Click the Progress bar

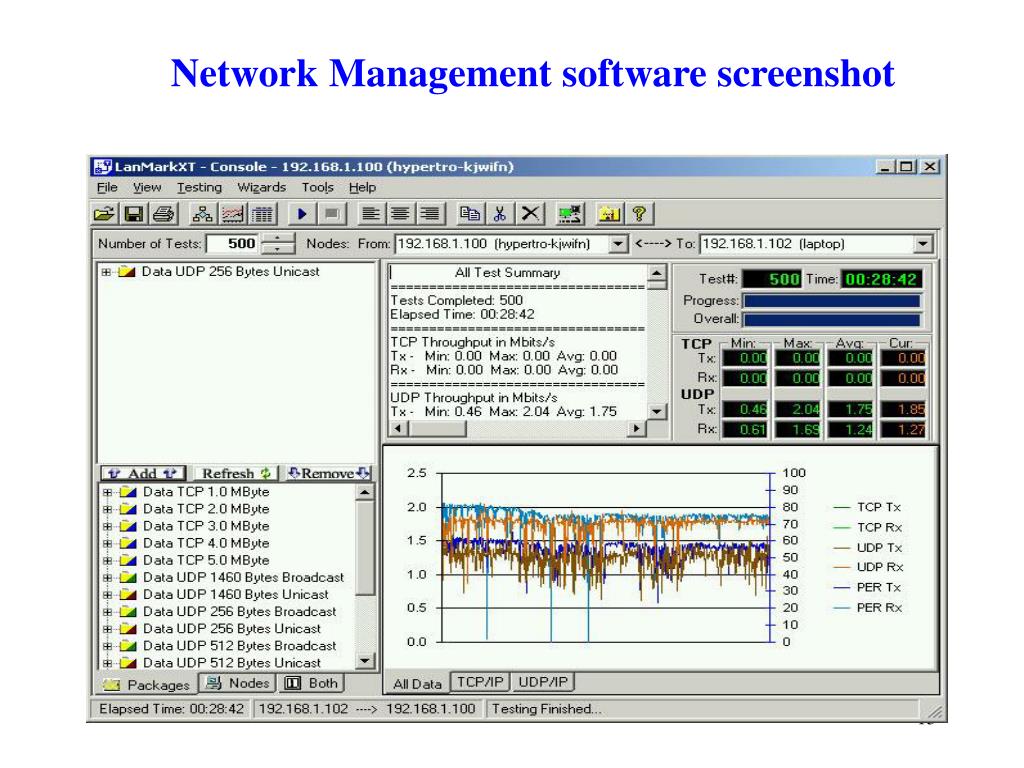[832, 301]
